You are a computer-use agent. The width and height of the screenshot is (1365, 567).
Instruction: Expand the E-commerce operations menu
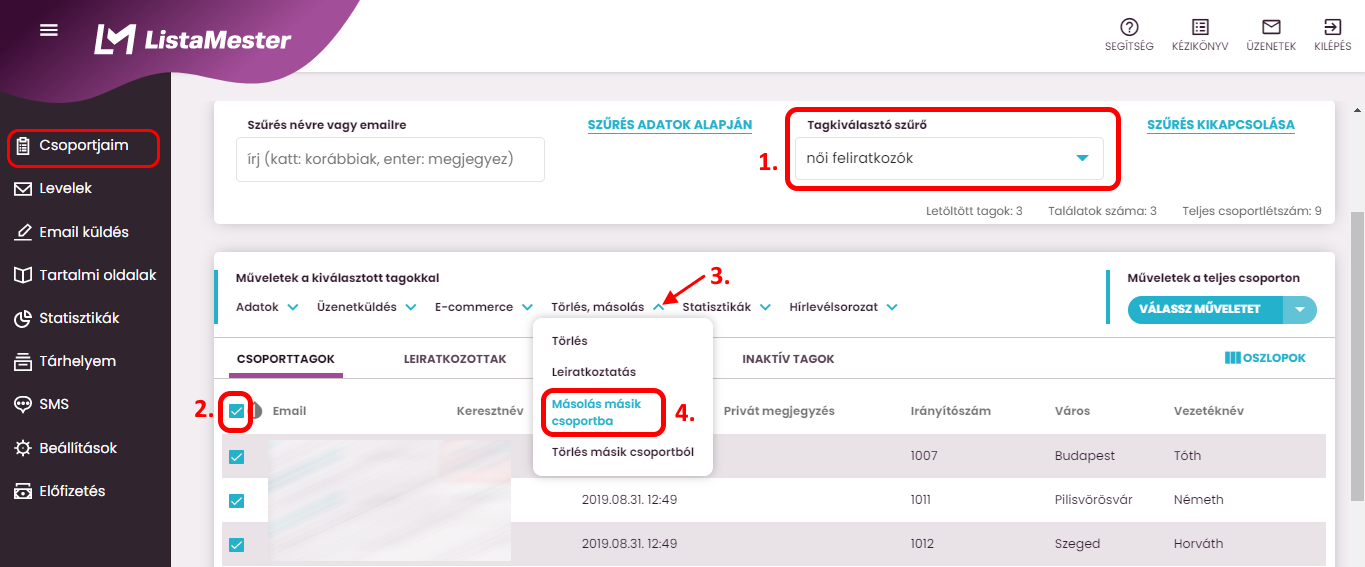tap(483, 307)
